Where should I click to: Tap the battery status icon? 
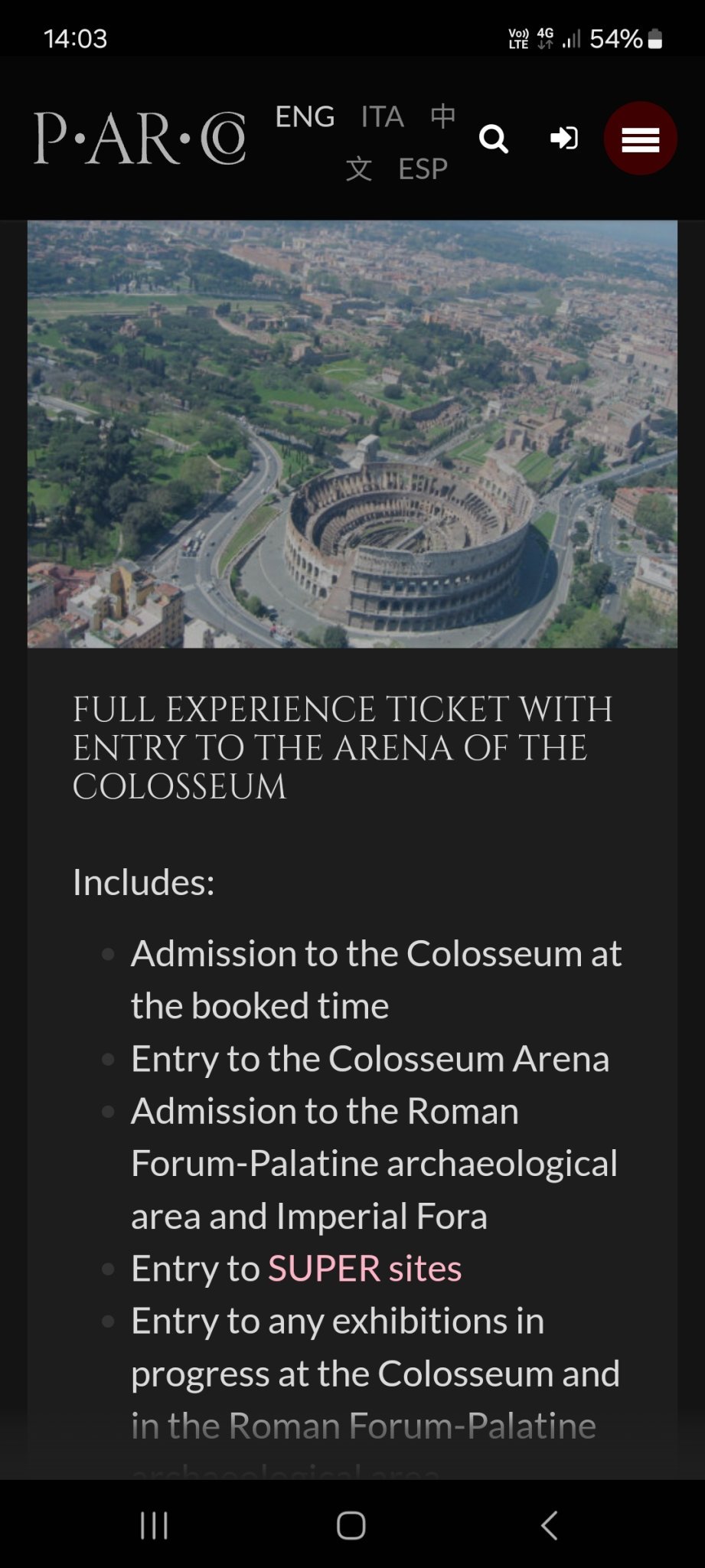coord(655,39)
